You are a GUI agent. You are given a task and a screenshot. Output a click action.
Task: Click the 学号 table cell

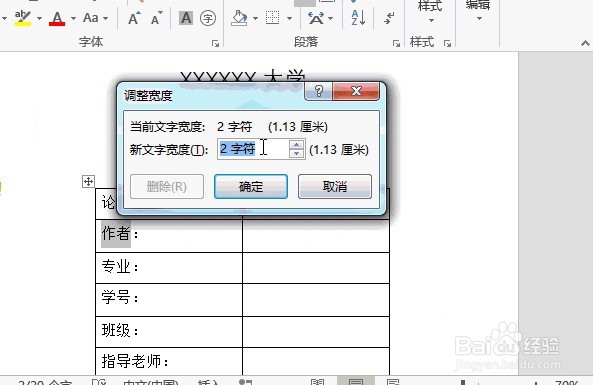[169, 300]
